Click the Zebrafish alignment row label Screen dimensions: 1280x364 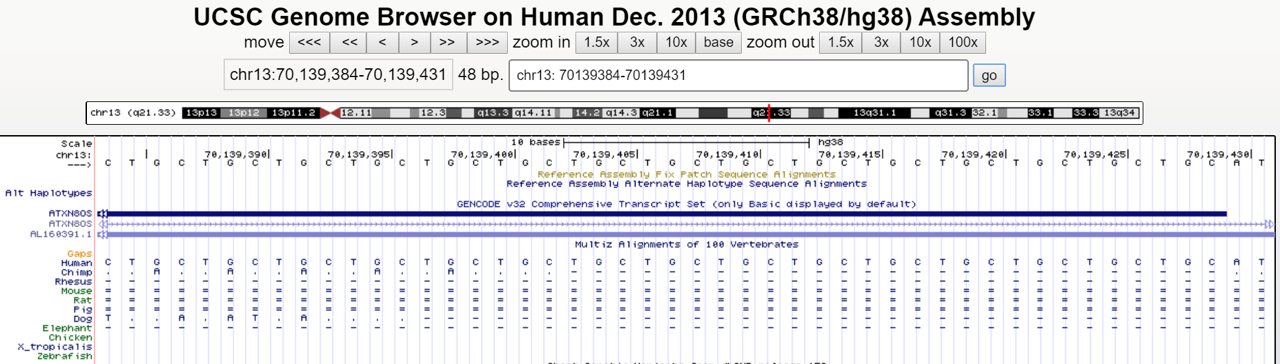pos(65,355)
